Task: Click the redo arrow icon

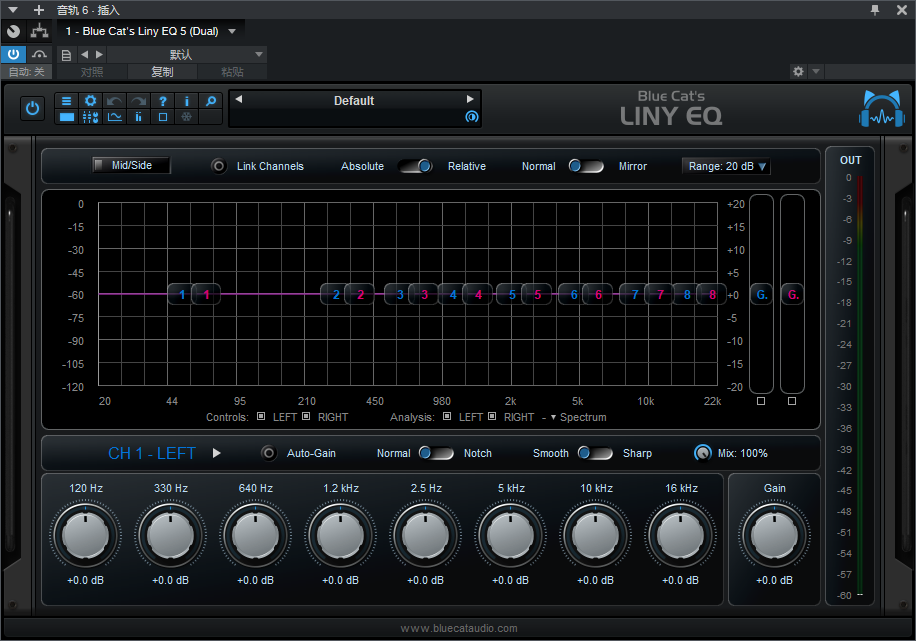Action: tap(138, 101)
